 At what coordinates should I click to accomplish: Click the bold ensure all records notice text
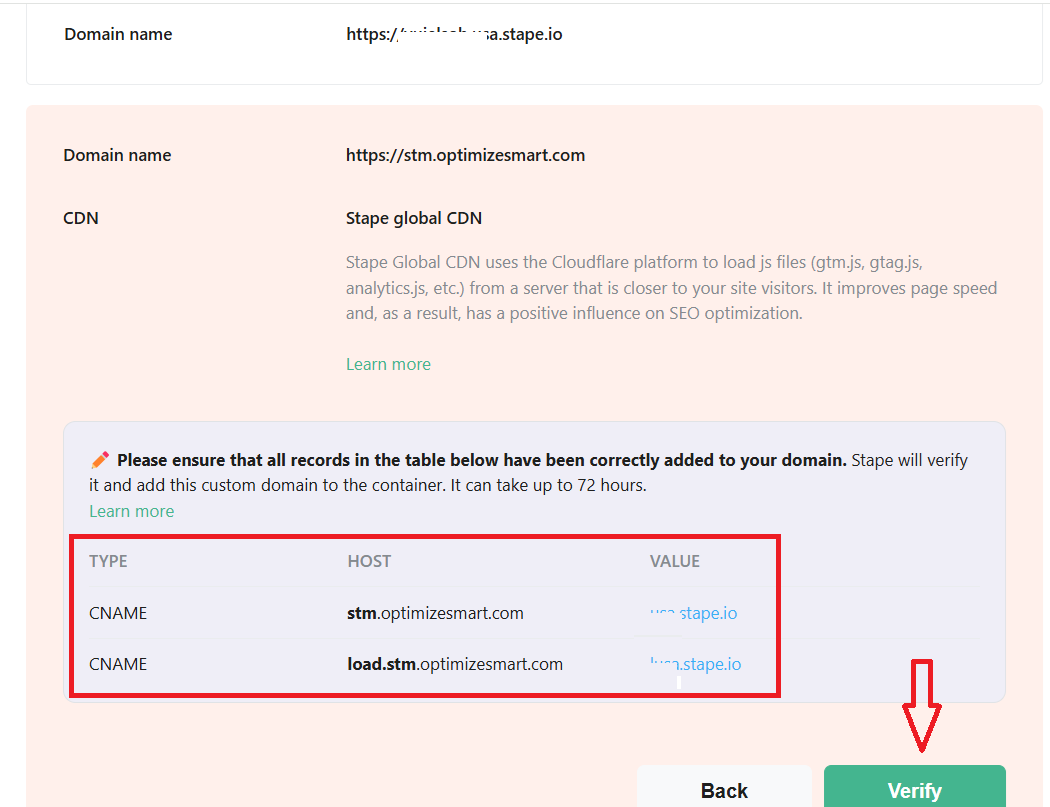click(x=481, y=460)
